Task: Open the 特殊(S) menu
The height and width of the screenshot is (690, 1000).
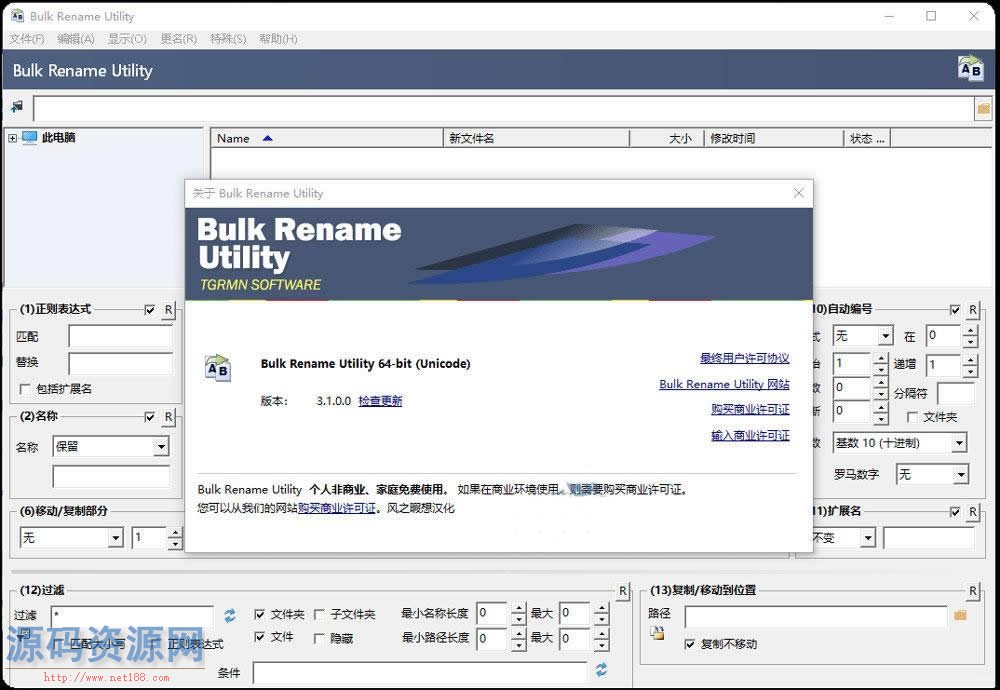Action: pos(228,39)
